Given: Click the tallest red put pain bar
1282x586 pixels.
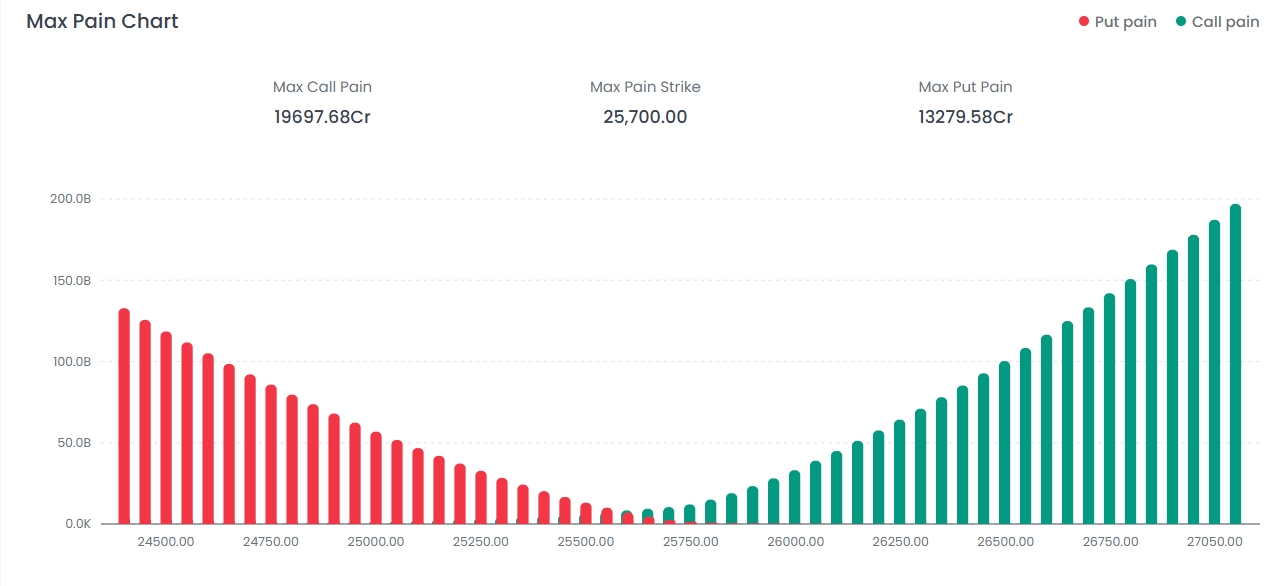Looking at the screenshot, I should (x=124, y=416).
